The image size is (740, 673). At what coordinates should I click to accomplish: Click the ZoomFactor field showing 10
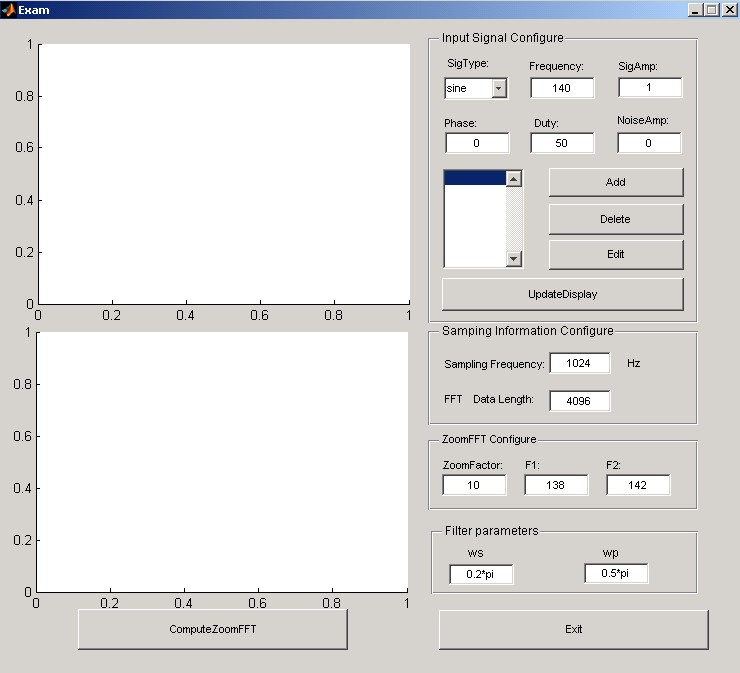(x=474, y=485)
